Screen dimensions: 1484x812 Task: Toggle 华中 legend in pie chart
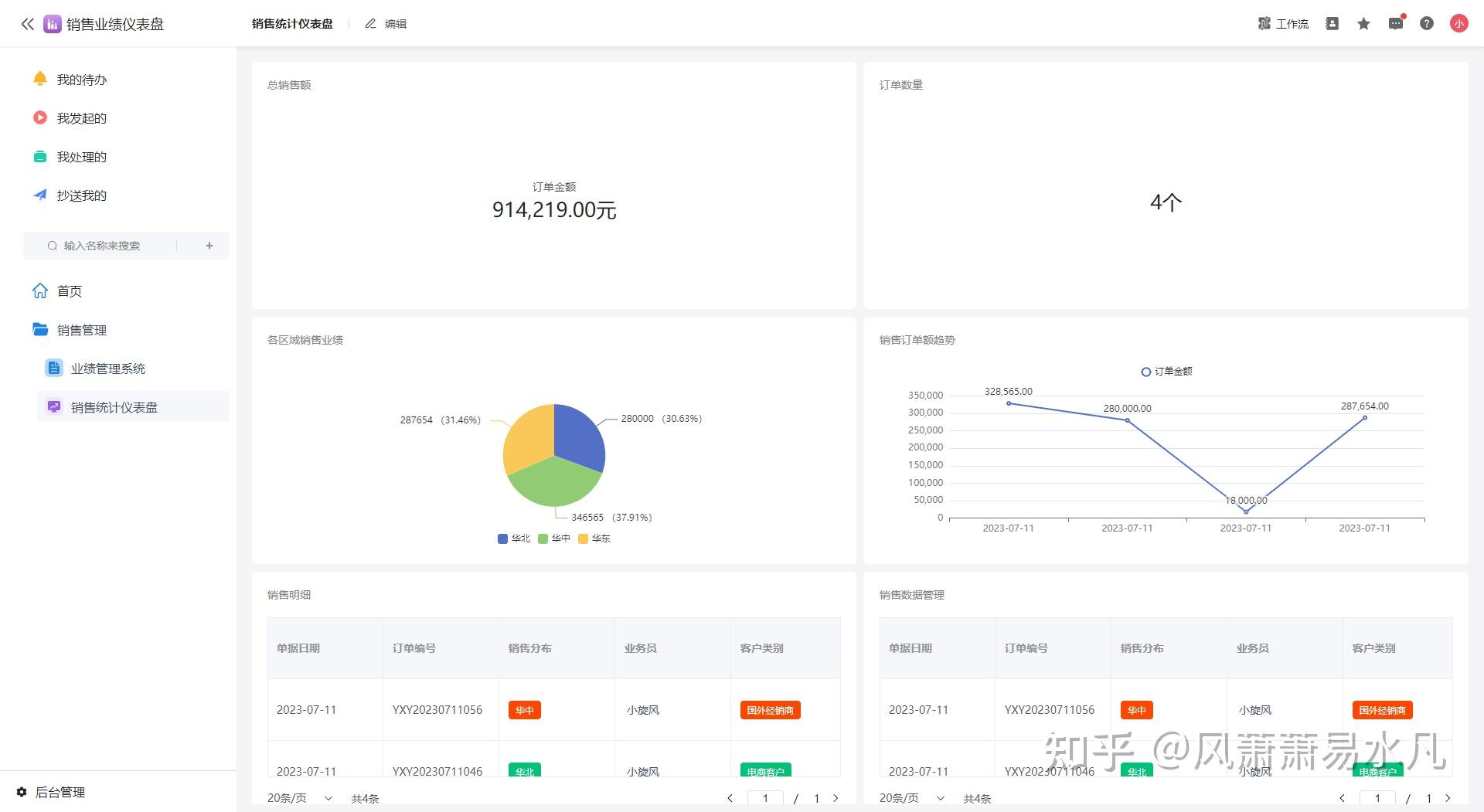(554, 539)
